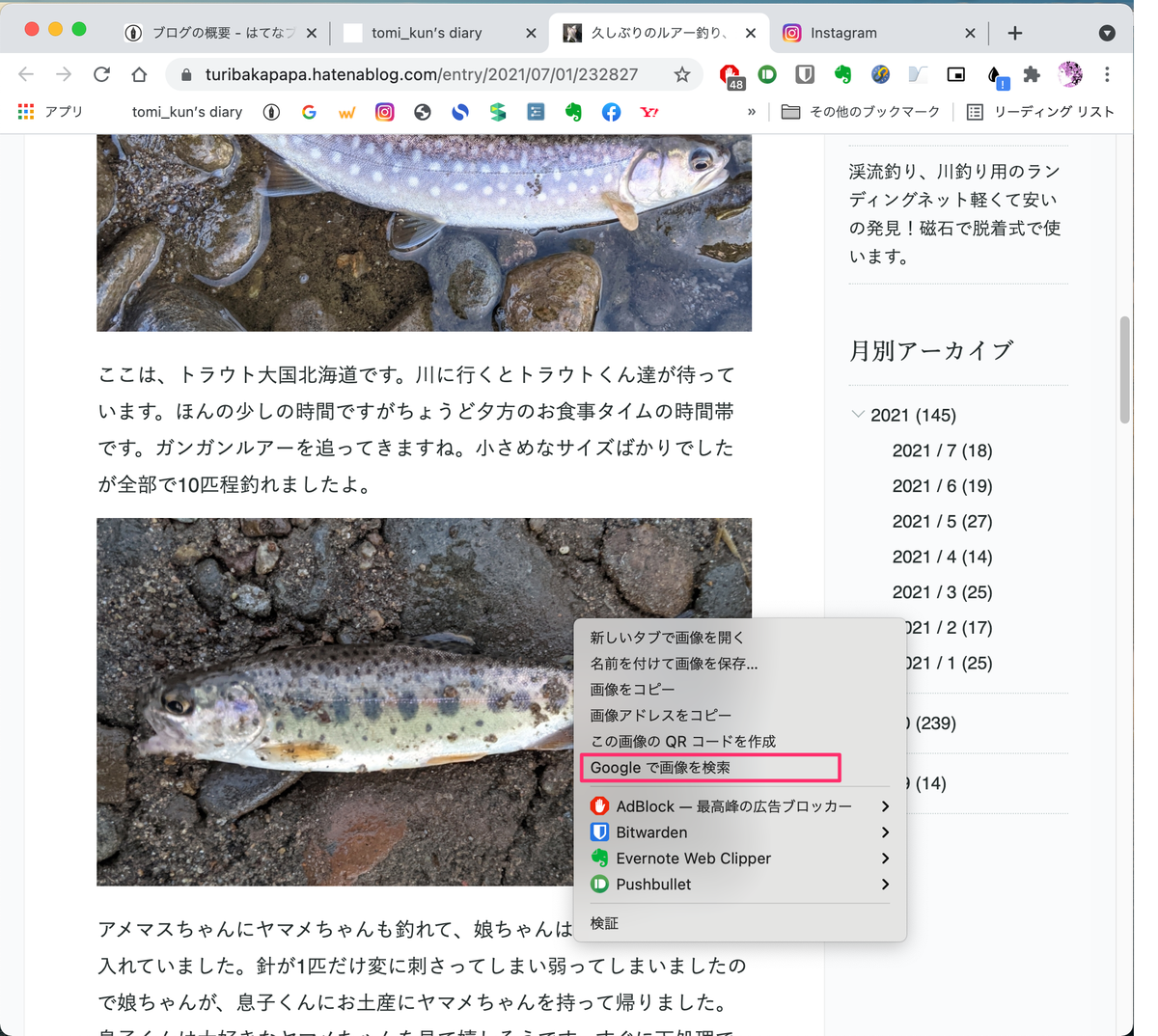The image size is (1158, 1036).
Task: Open the Google bookmark icon
Action: pyautogui.click(x=309, y=112)
